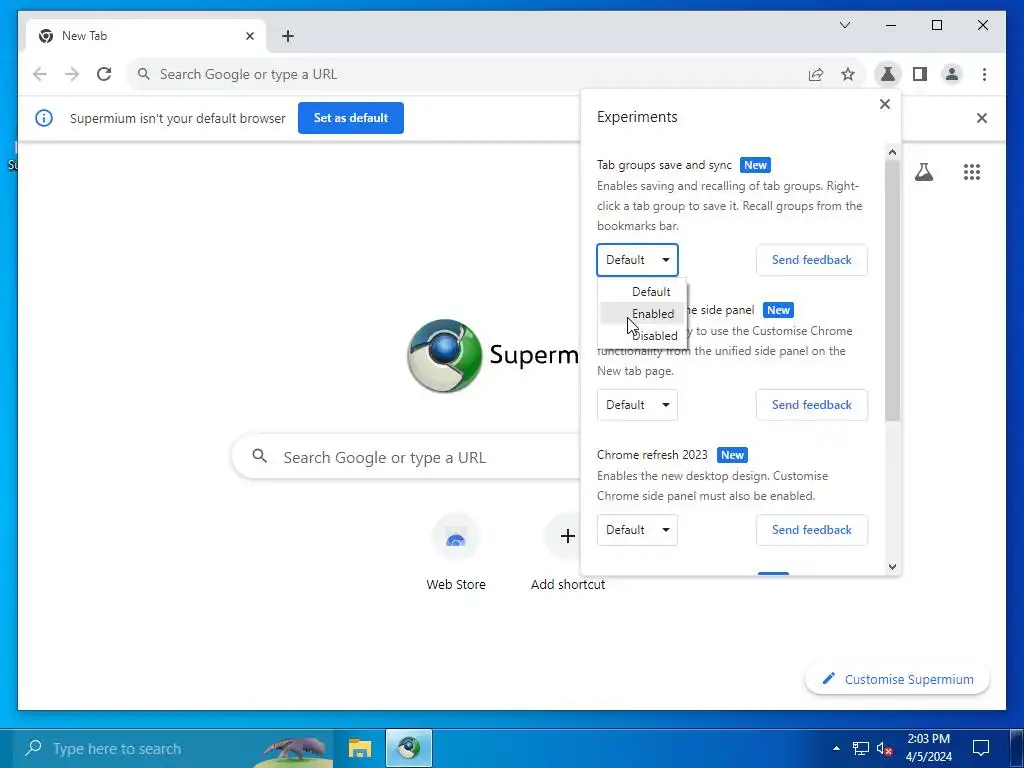Send feedback for Tab groups save and sync
The image size is (1024, 768).
pyautogui.click(x=812, y=260)
